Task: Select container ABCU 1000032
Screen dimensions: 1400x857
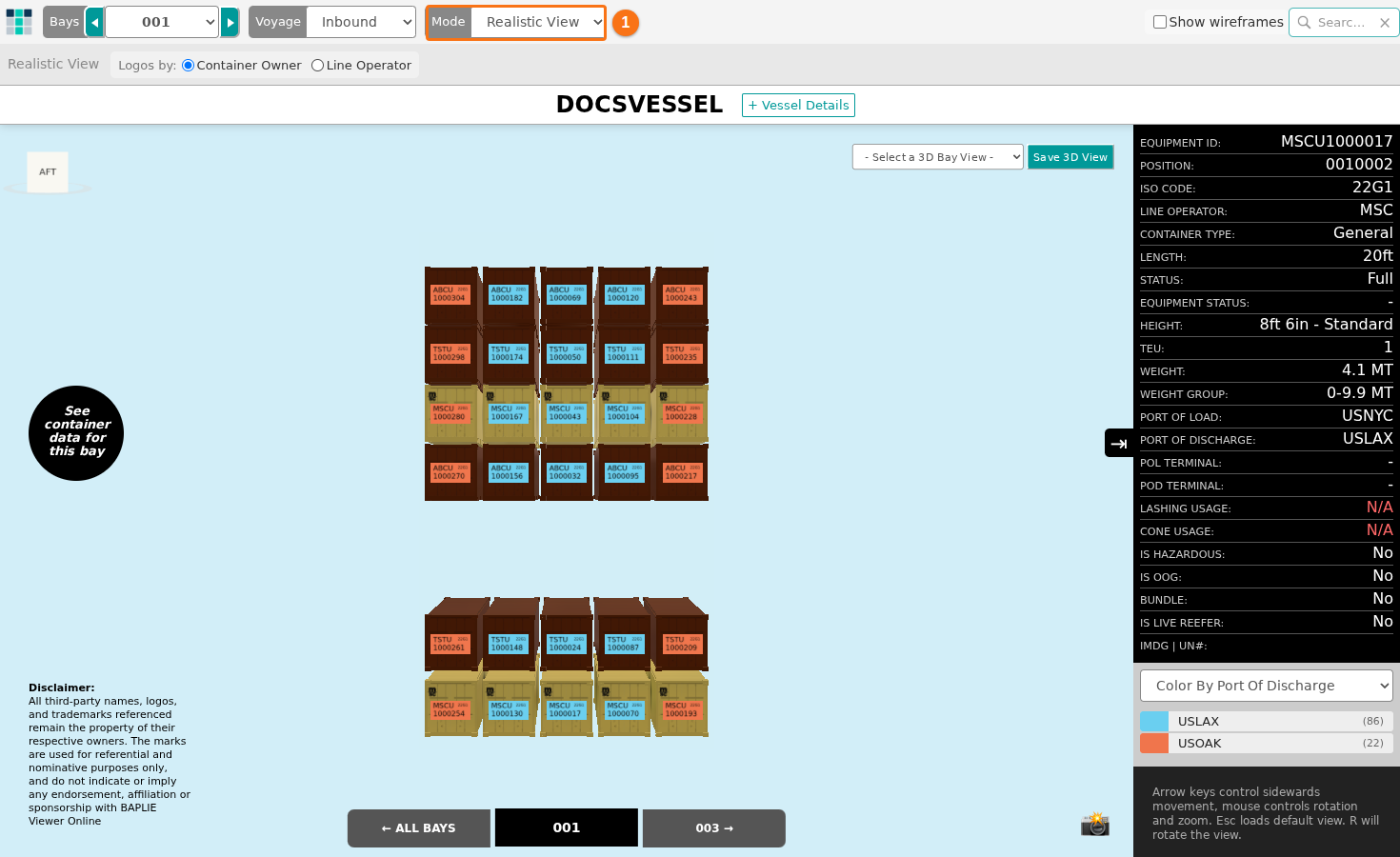Action: pos(565,472)
